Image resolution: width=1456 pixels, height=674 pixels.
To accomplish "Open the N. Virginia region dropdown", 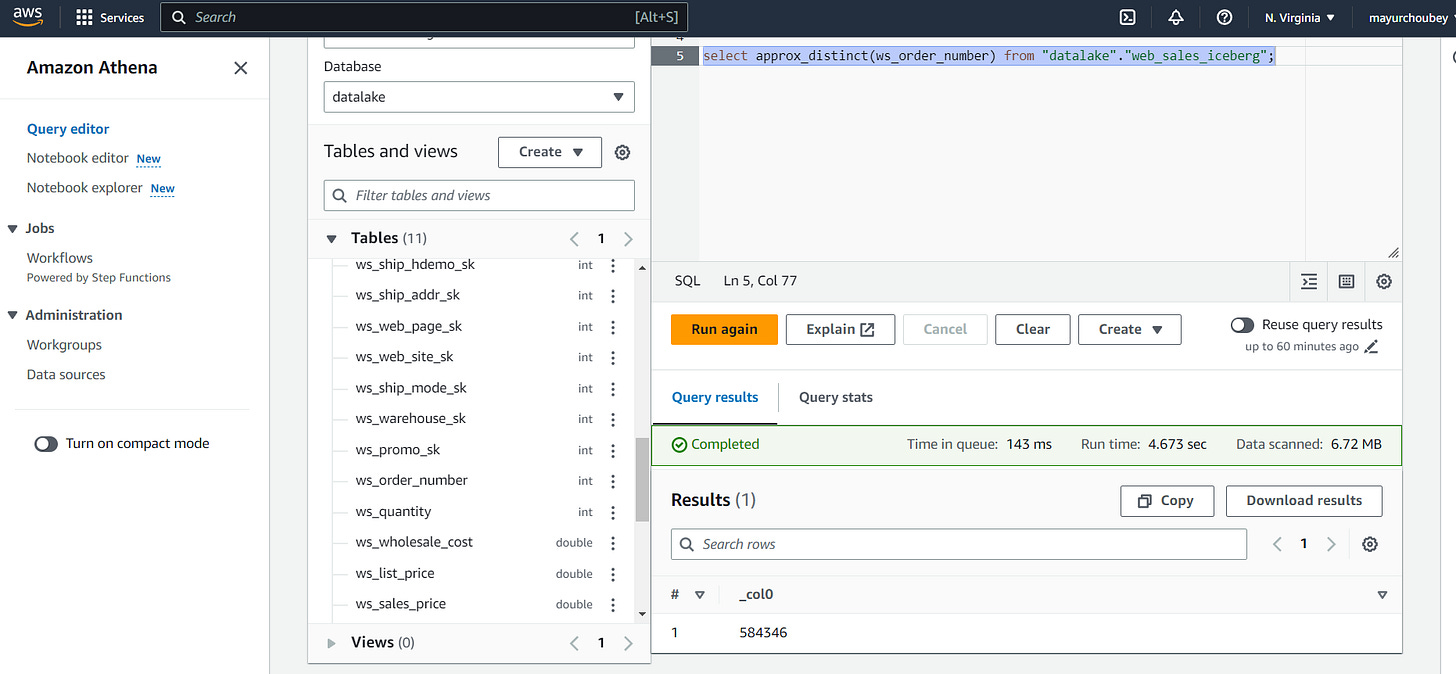I will 1299,17.
